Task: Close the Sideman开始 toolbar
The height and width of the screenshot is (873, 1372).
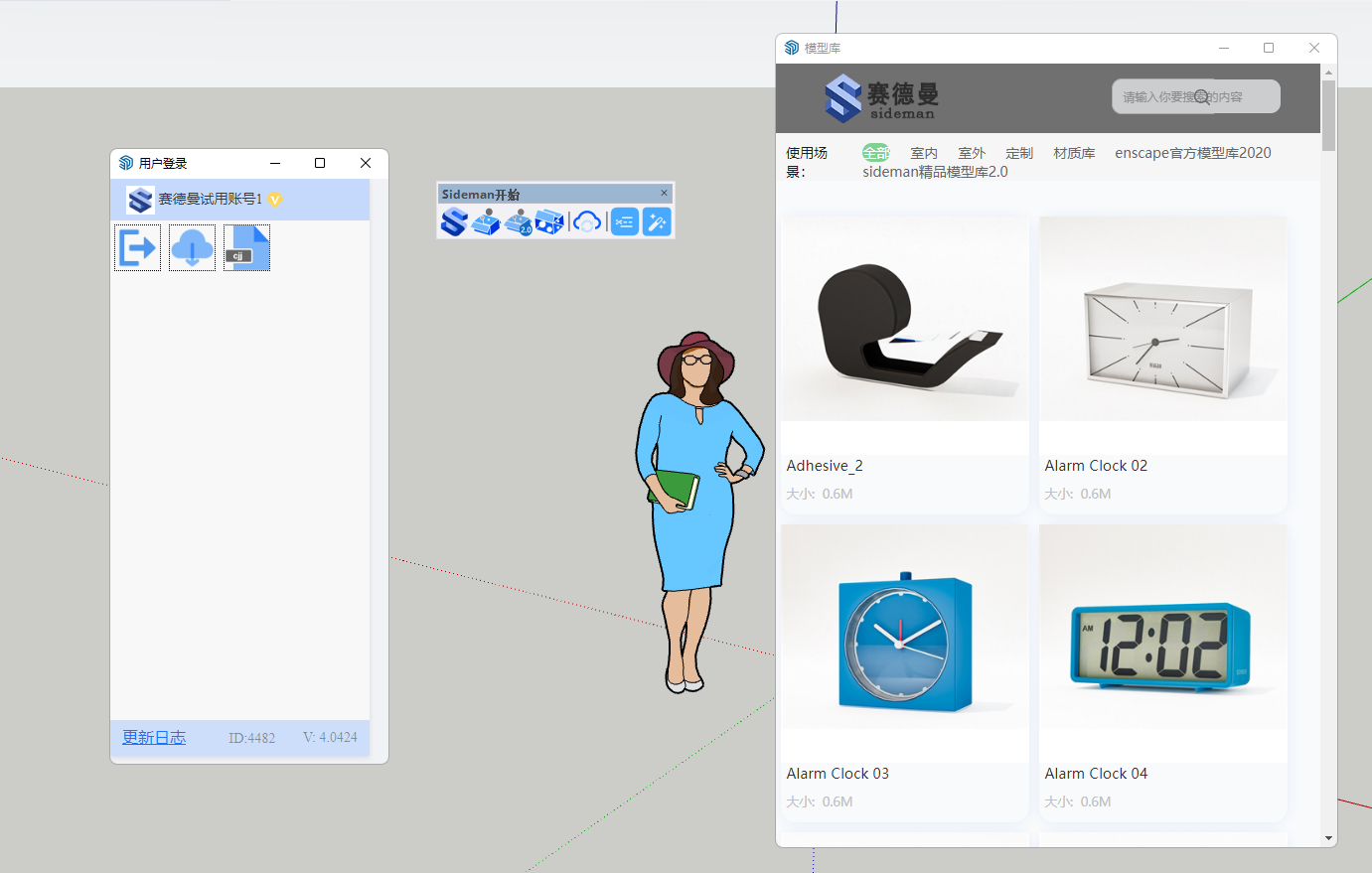Action: tap(665, 193)
